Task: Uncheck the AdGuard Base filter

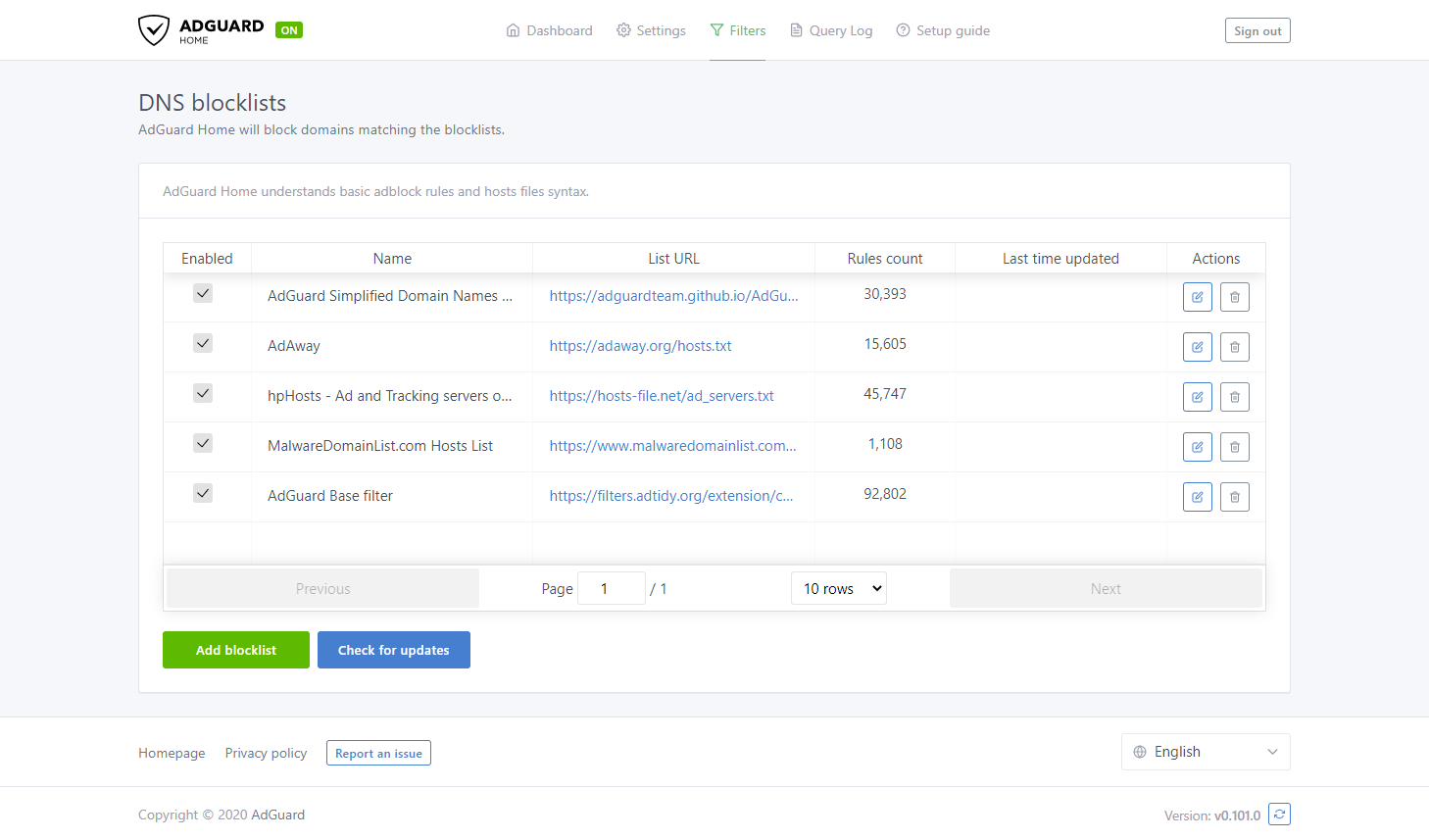Action: pyautogui.click(x=203, y=493)
